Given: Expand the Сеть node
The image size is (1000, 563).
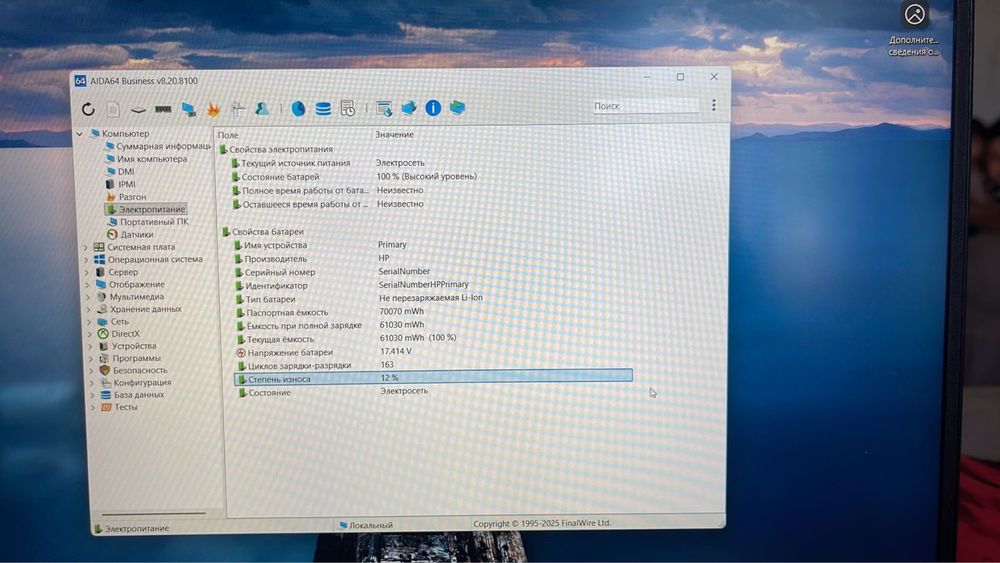Looking at the screenshot, I should click(90, 322).
